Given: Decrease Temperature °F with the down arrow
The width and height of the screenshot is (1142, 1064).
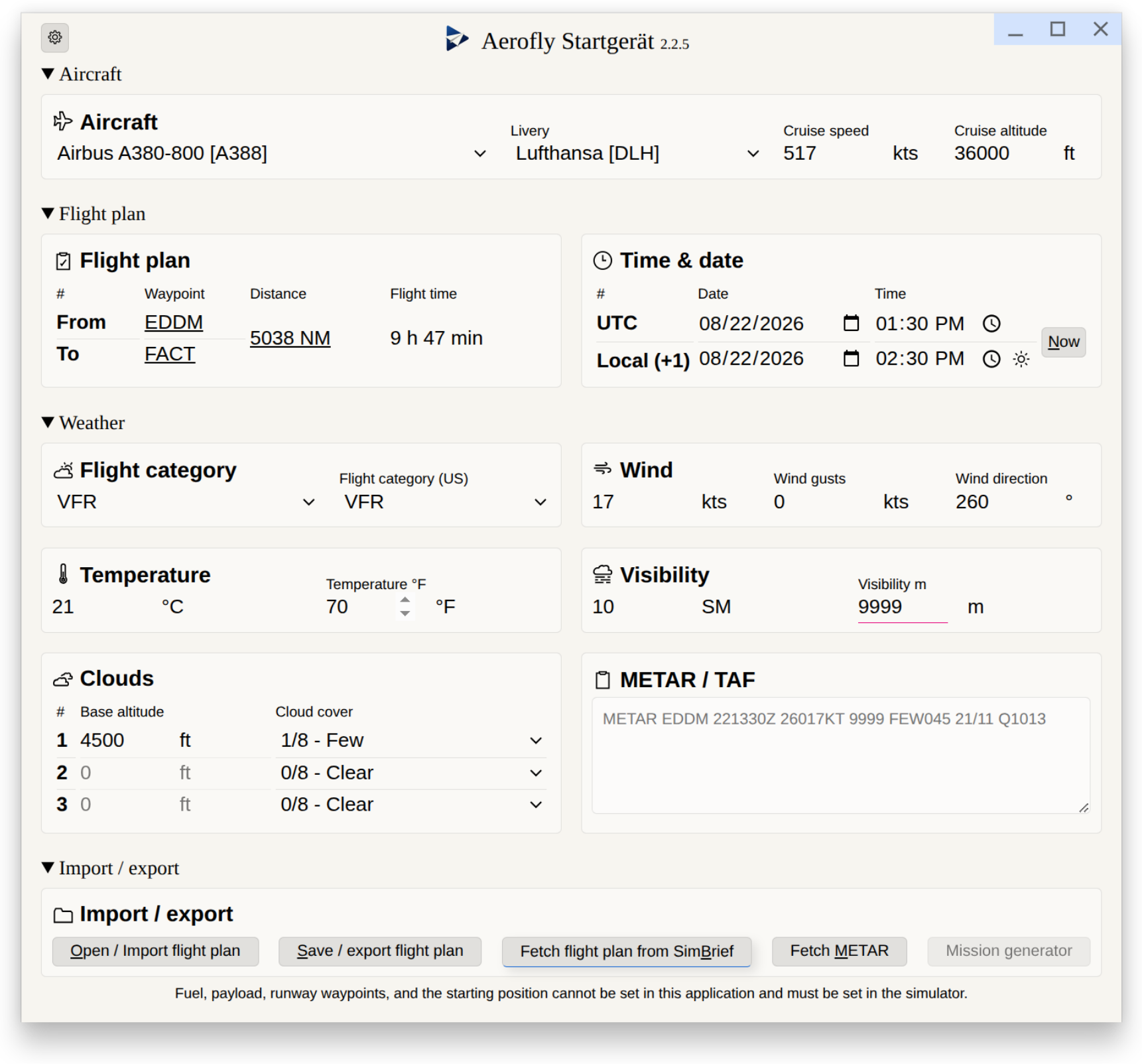Looking at the screenshot, I should (405, 614).
